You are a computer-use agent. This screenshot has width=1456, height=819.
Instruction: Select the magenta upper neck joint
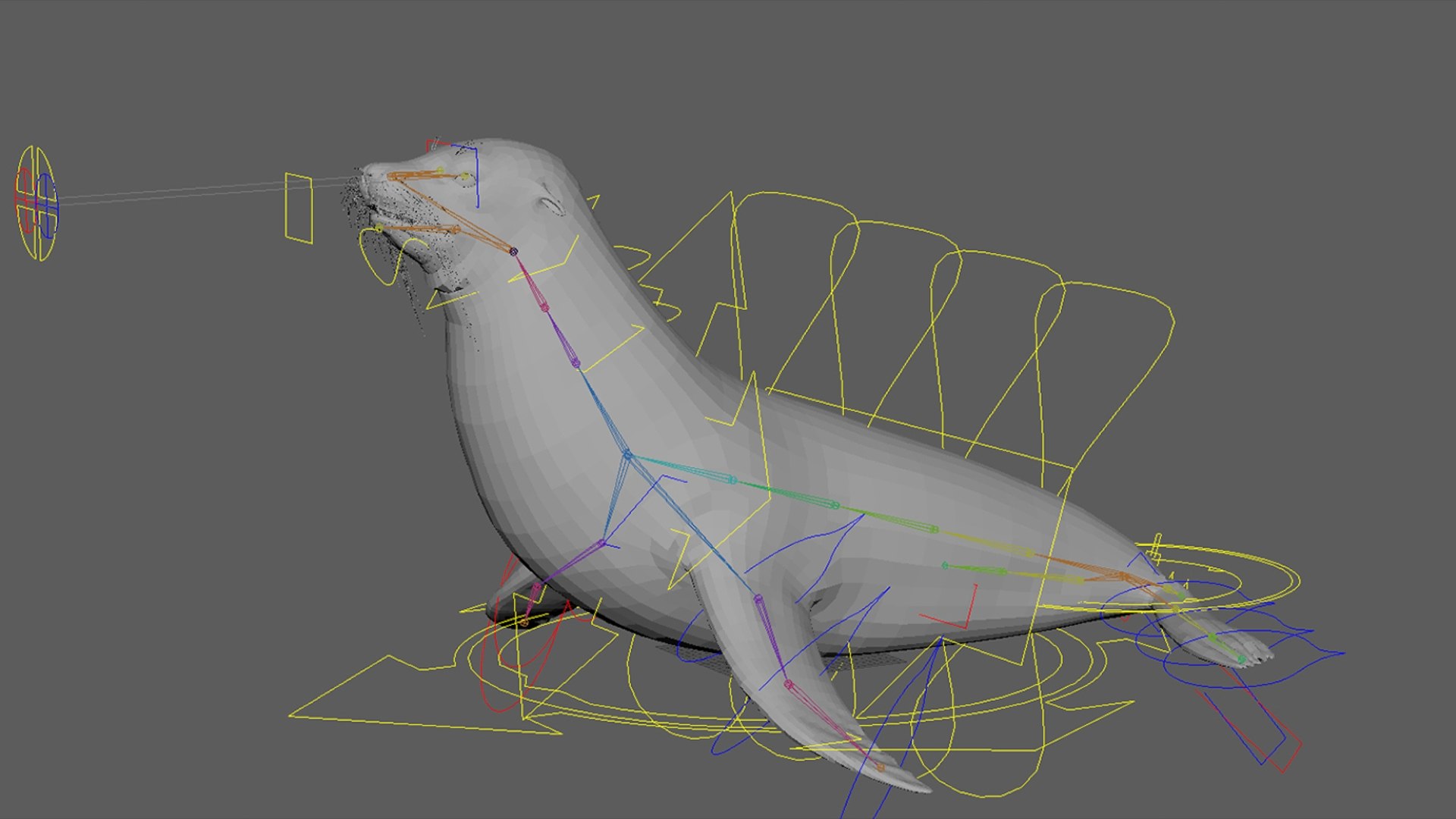544,307
